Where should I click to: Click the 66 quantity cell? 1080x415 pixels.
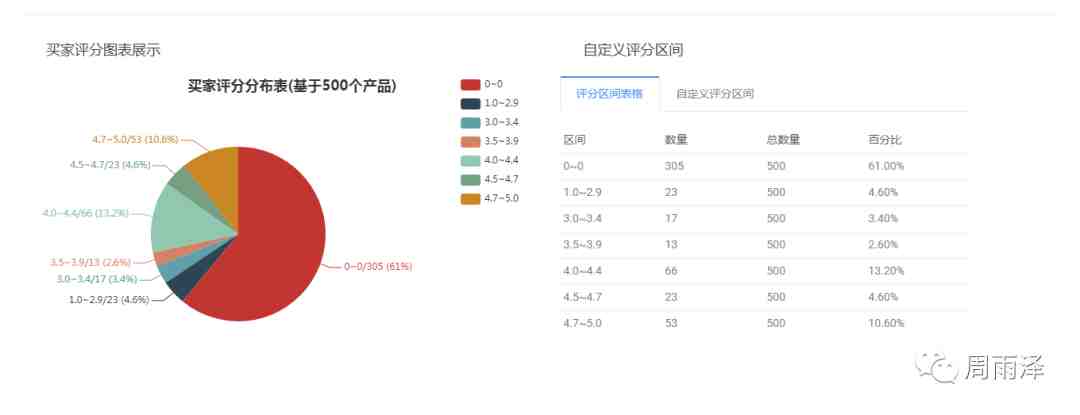pyautogui.click(x=672, y=270)
